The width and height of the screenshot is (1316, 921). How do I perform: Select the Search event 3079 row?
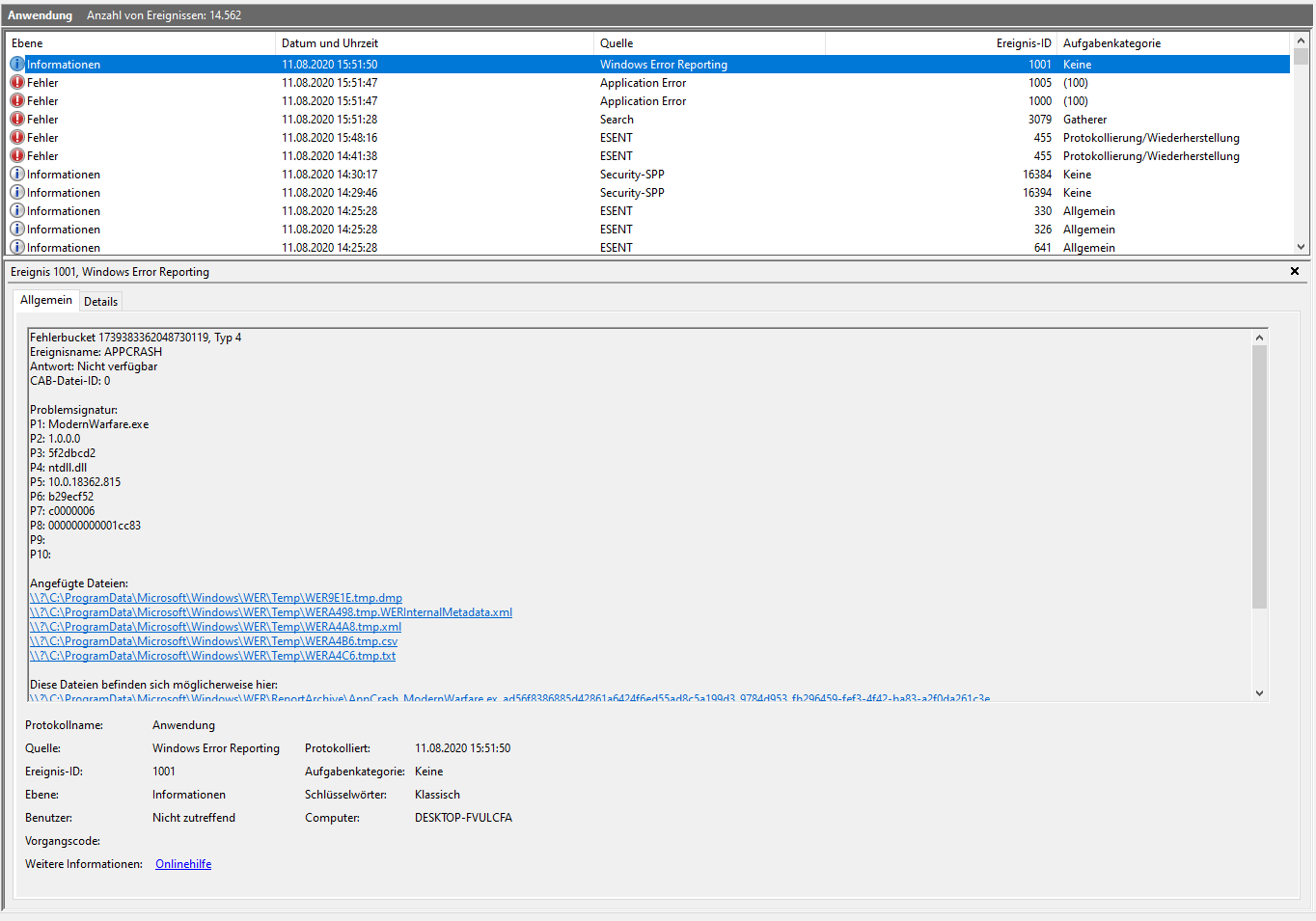(647, 119)
